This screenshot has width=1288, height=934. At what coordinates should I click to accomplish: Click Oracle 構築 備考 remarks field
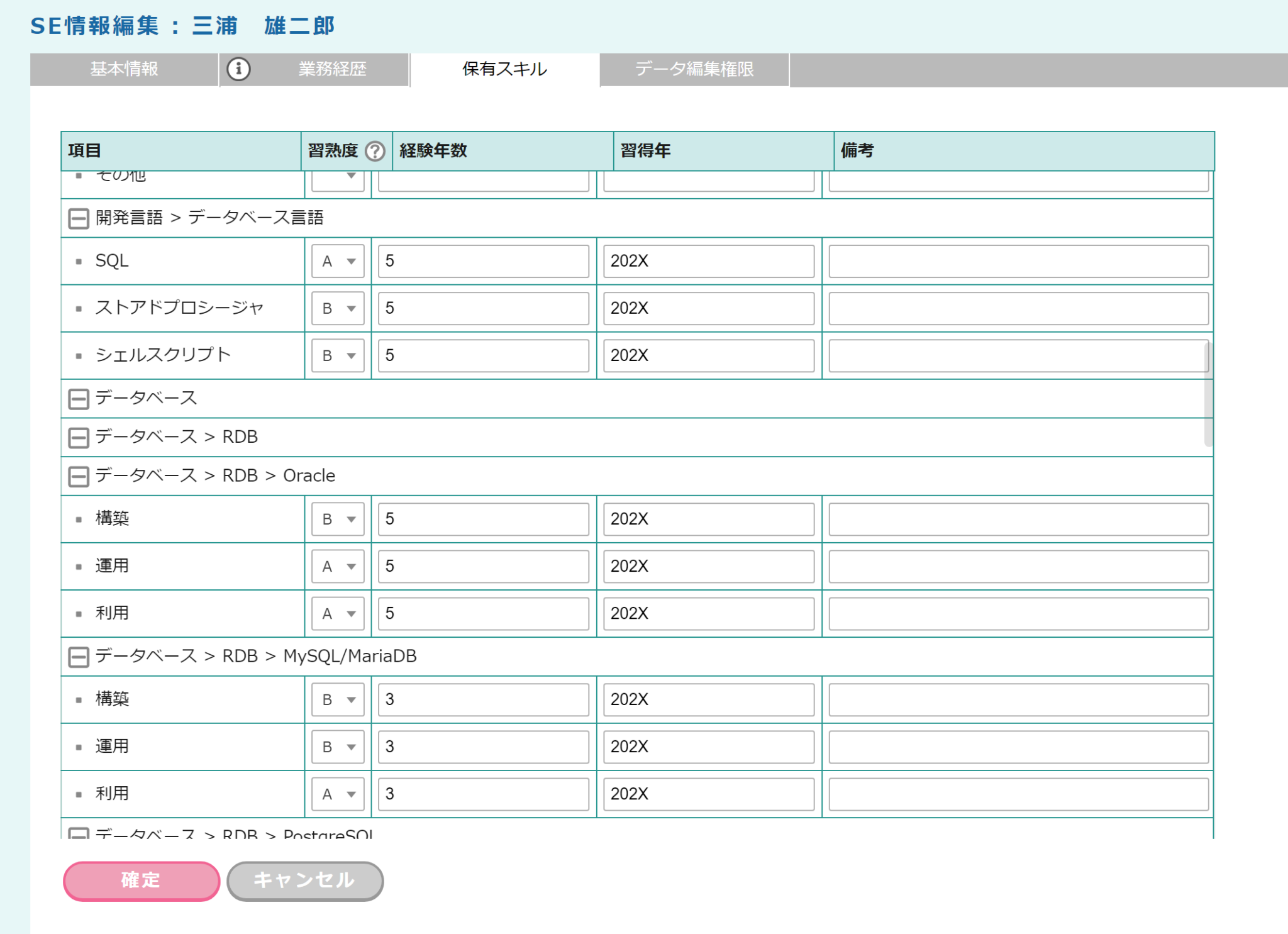coord(1018,519)
